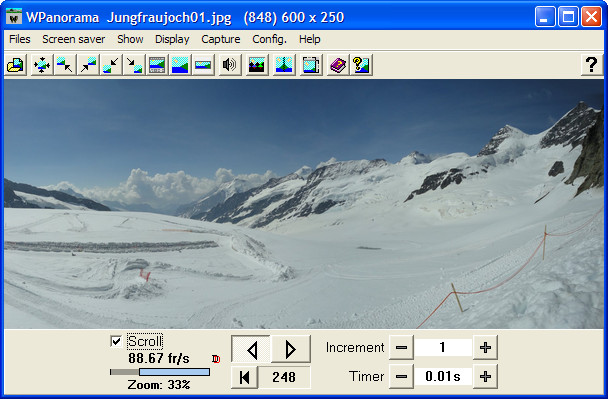The width and height of the screenshot is (608, 399).
Task: Click the capture frame picture icon
Action: (311, 65)
